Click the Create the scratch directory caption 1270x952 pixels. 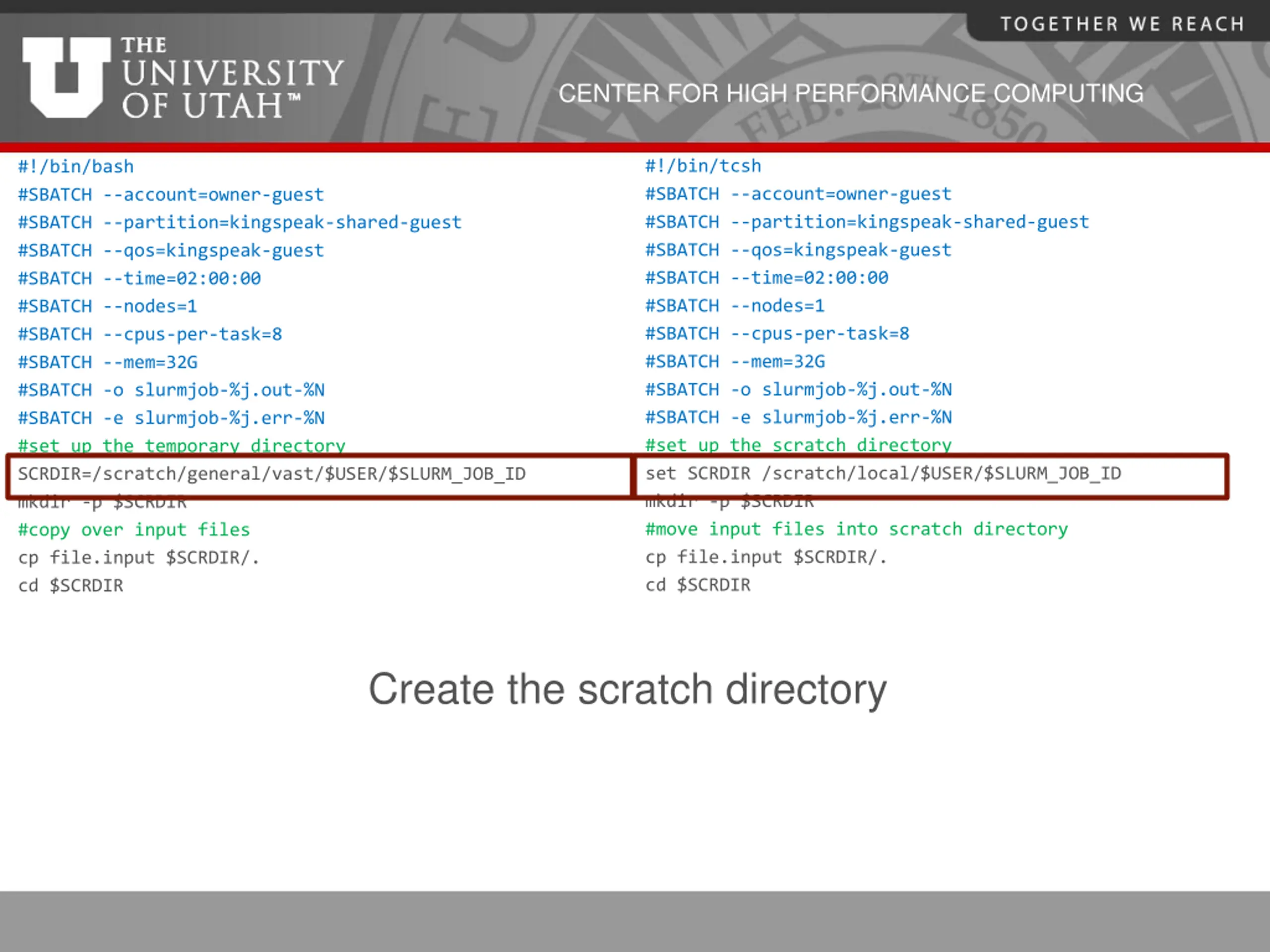628,690
